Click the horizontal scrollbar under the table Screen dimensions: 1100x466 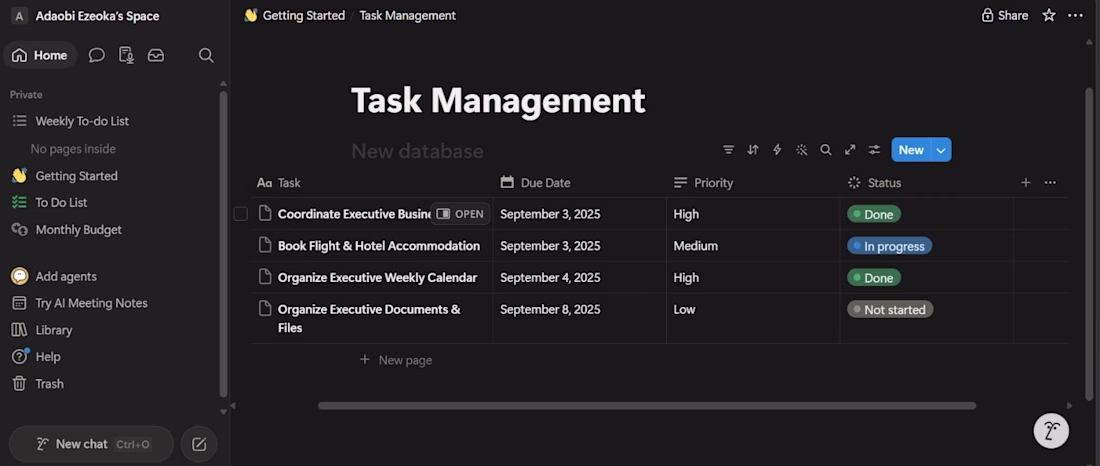tap(647, 406)
